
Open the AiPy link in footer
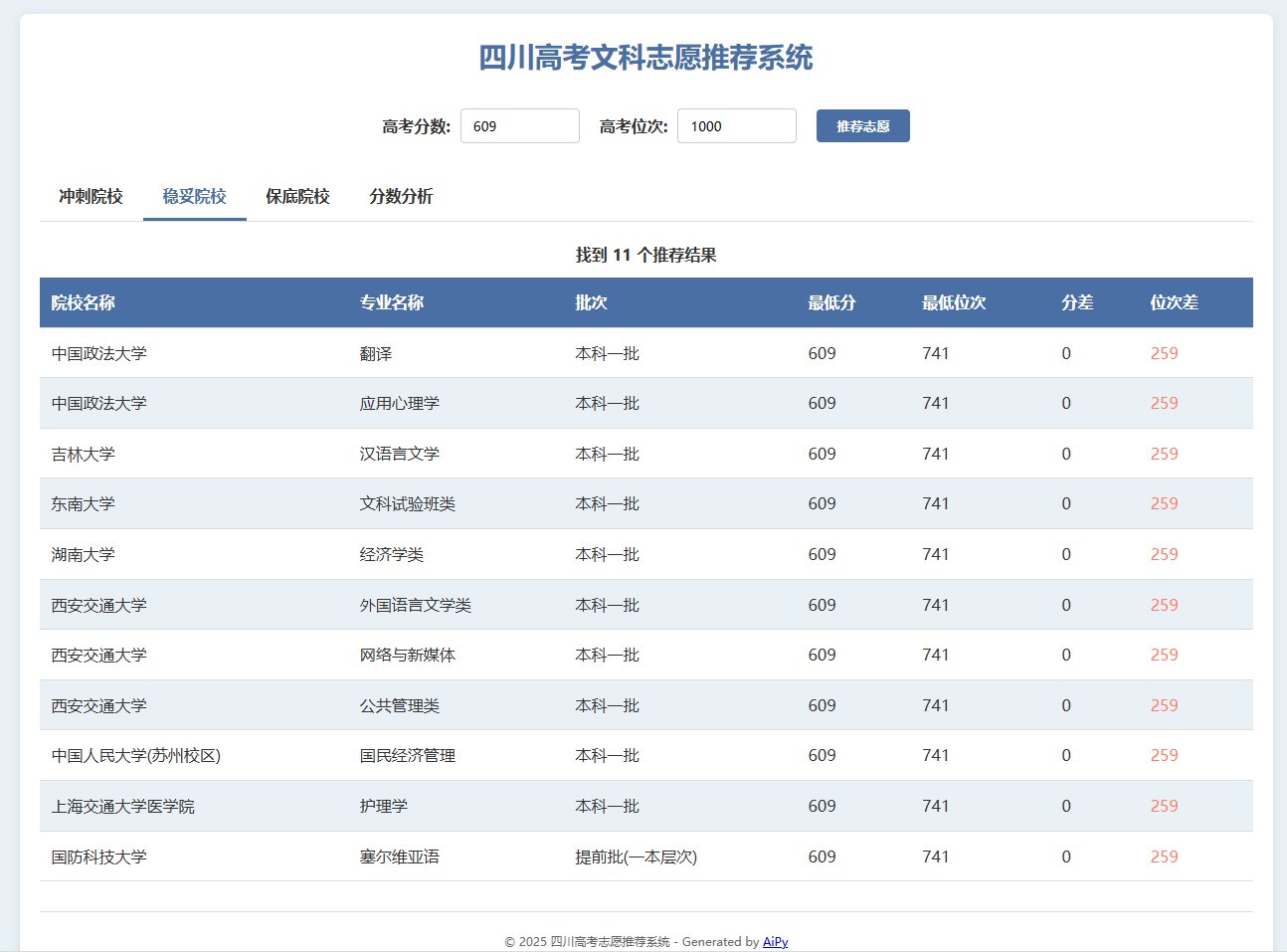[776, 941]
